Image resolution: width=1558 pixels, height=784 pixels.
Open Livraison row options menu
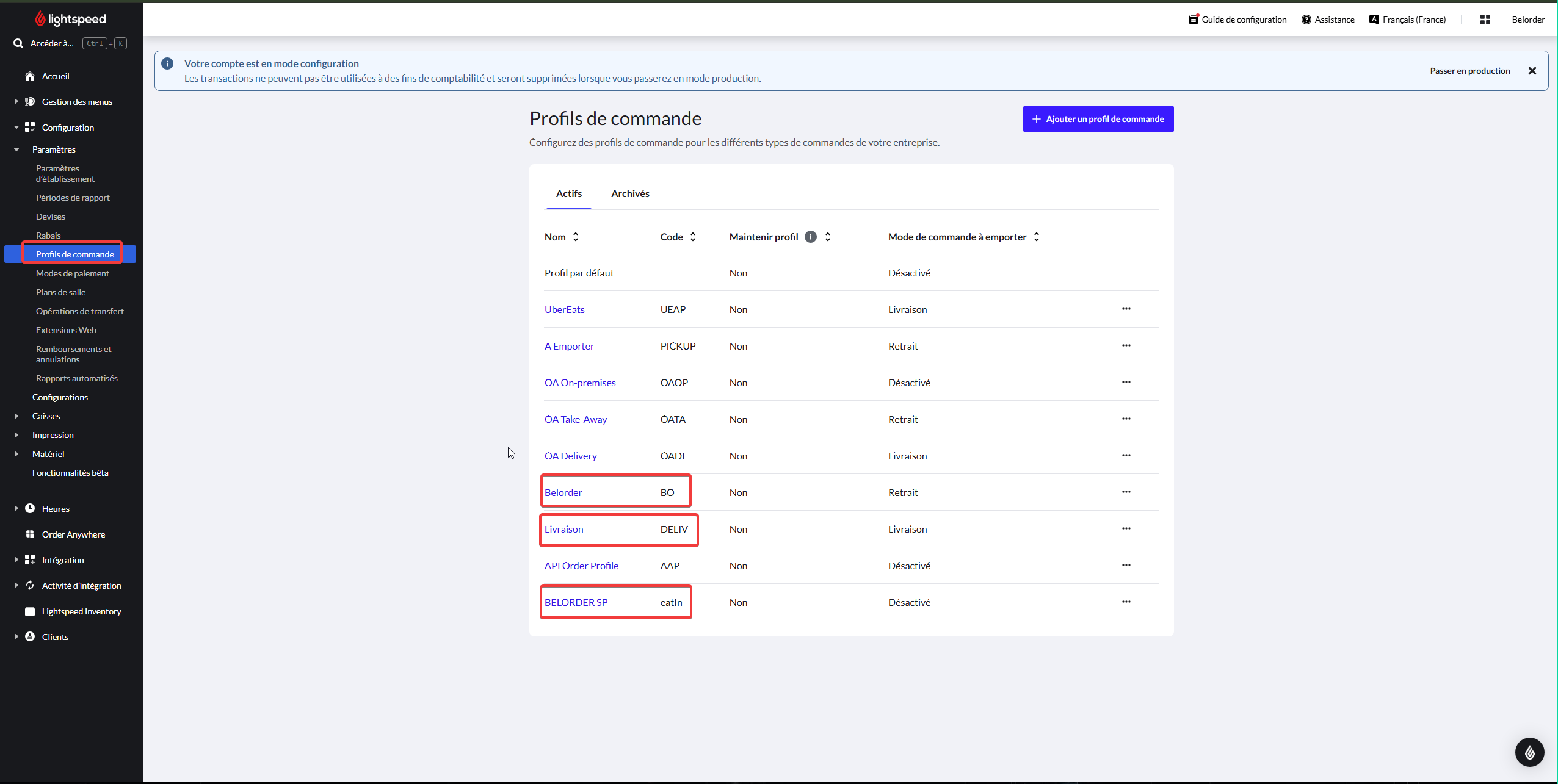tap(1126, 528)
